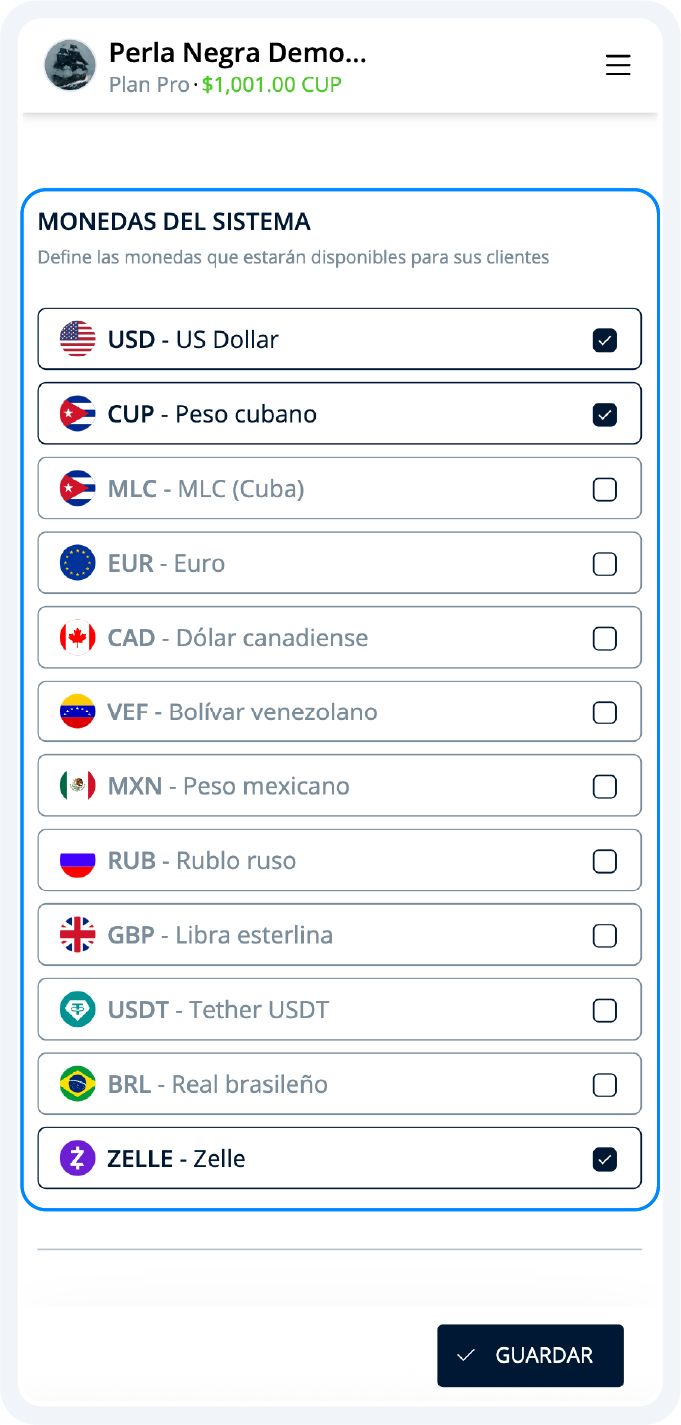The width and height of the screenshot is (681, 1425).
Task: Select the CAD - Dólar canadiense row
Action: (x=339, y=637)
